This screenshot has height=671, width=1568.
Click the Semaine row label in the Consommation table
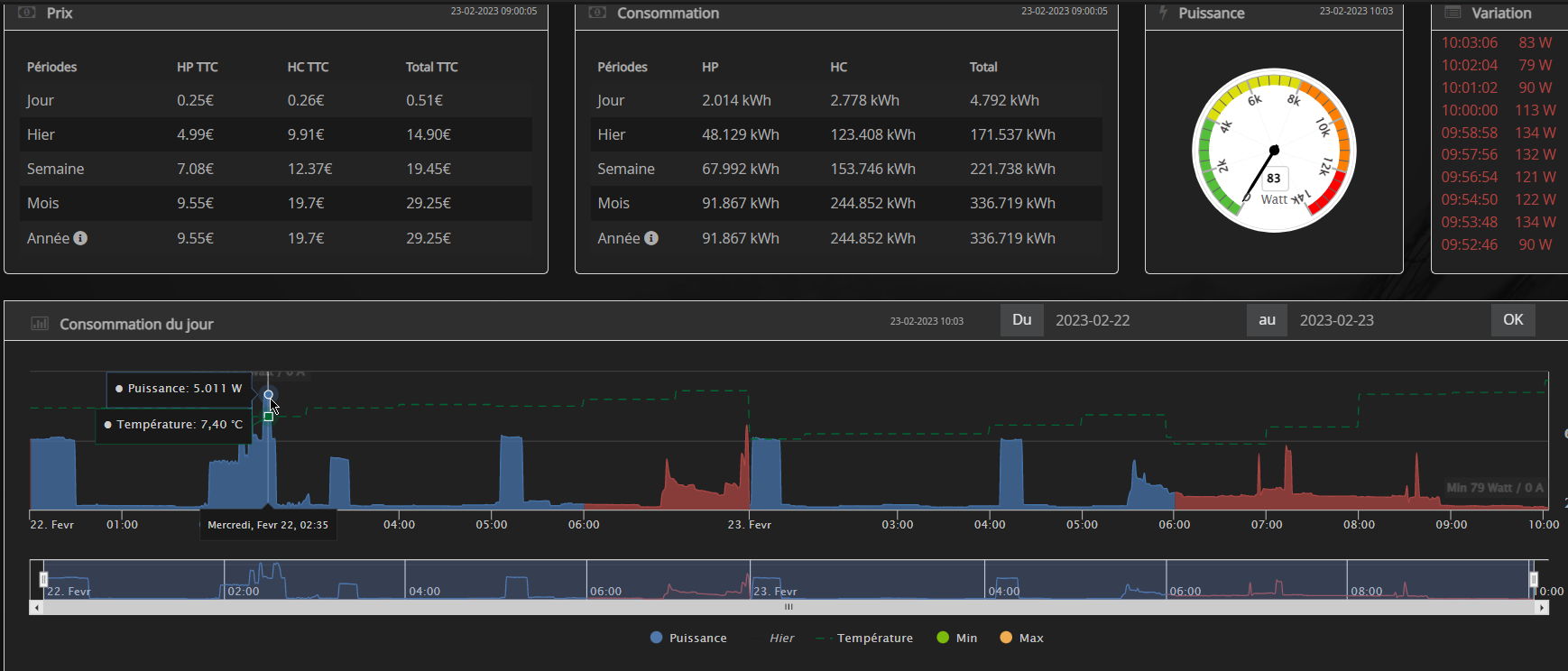click(625, 169)
